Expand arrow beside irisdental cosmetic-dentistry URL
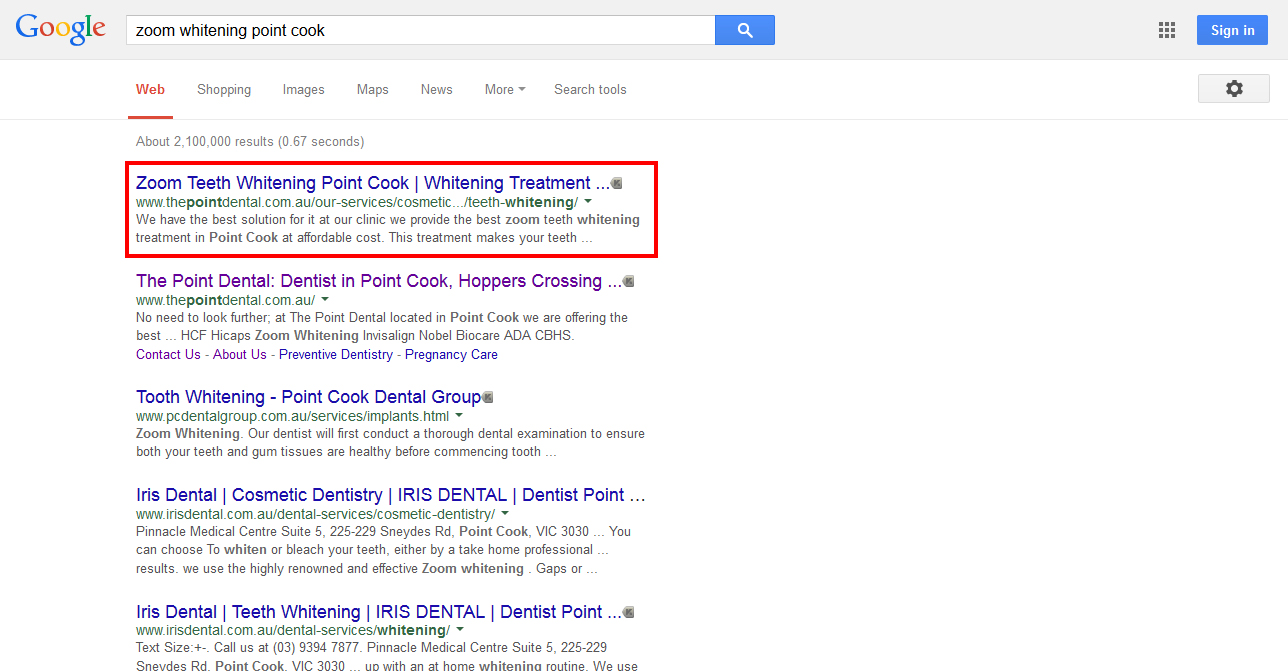 point(505,513)
